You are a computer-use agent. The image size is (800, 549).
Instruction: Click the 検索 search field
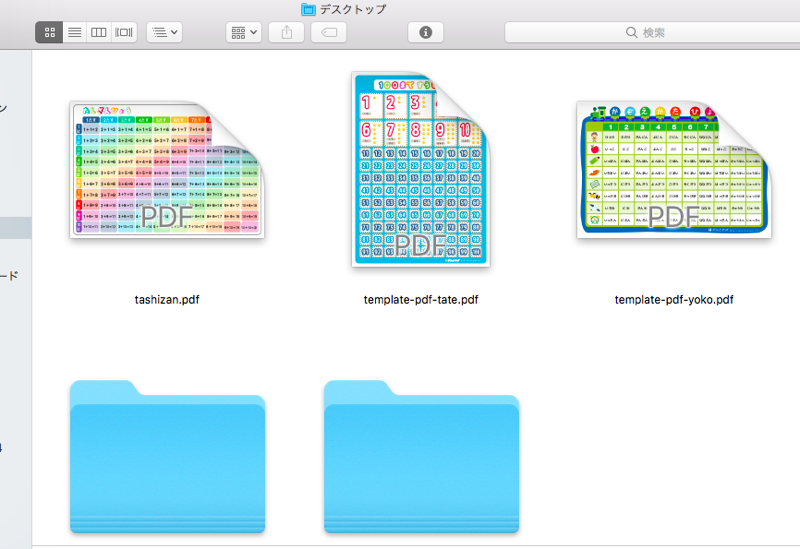(x=652, y=32)
